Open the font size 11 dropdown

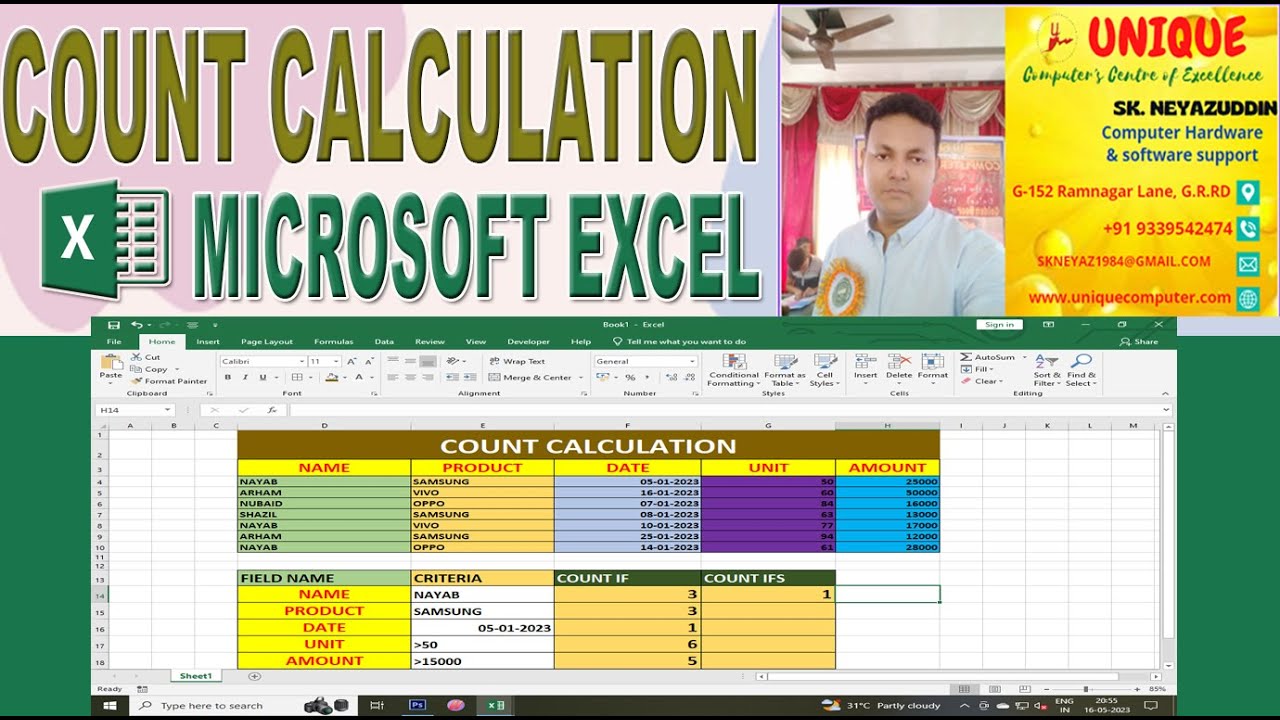point(337,361)
